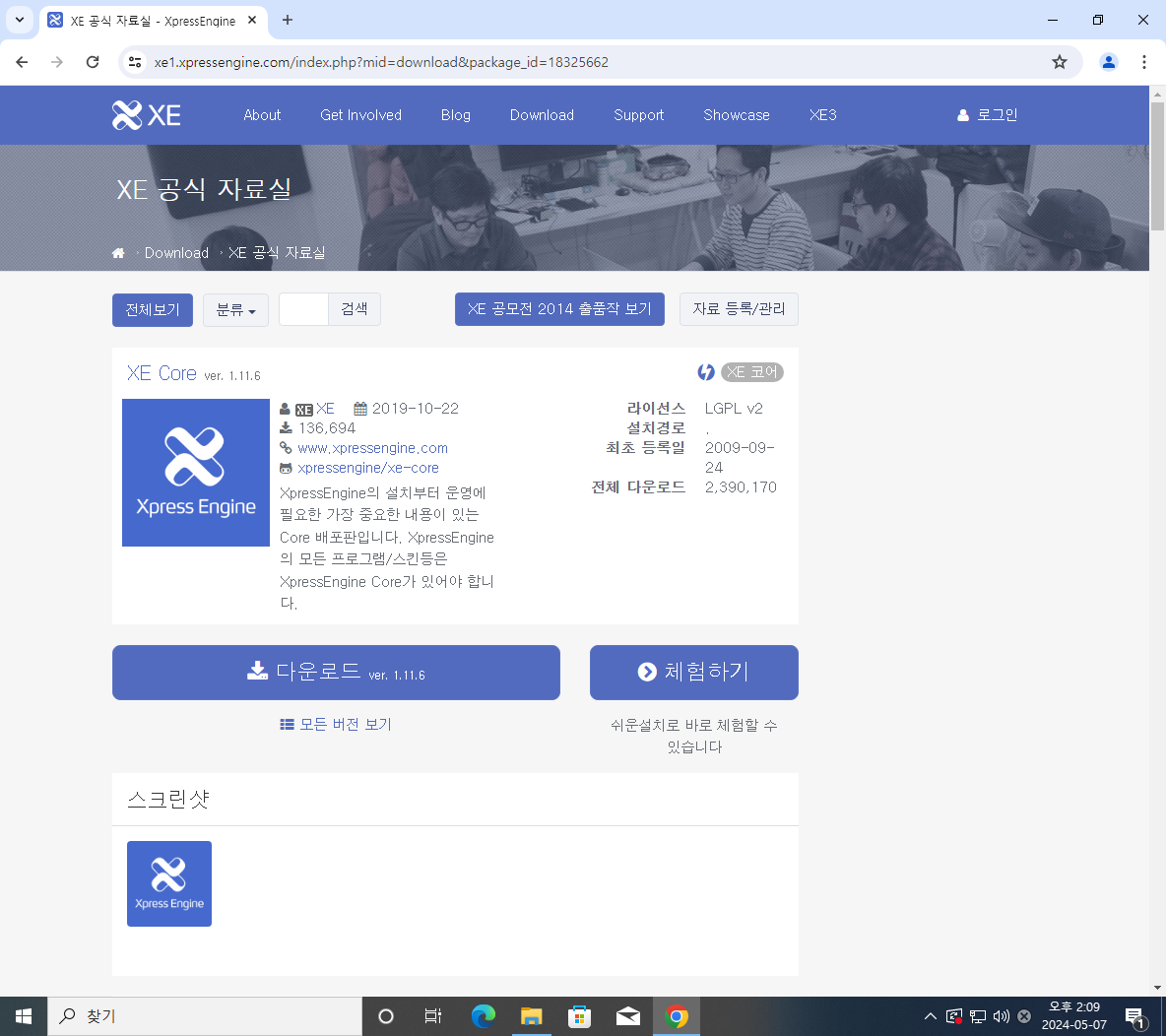Click the Xpress Engine package logo image
This screenshot has height=1036, width=1166.
point(196,473)
